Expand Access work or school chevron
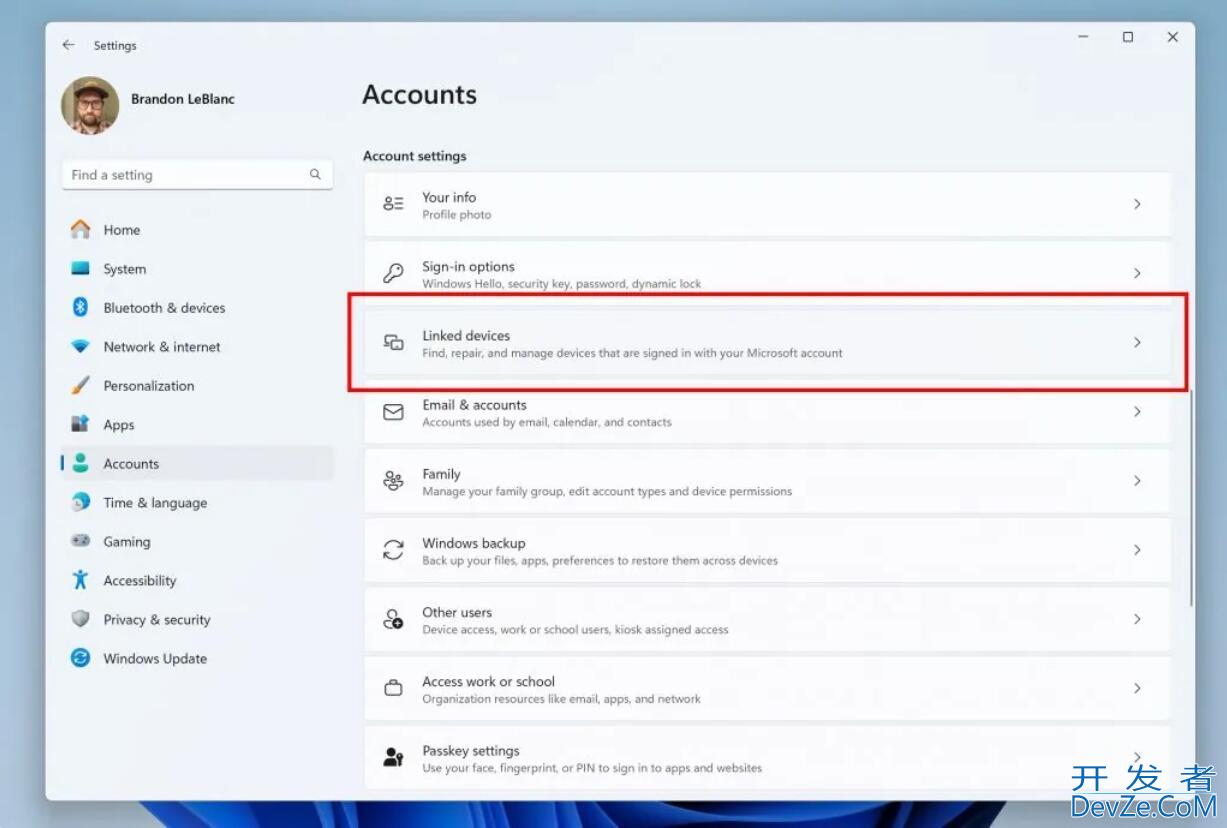The height and width of the screenshot is (828, 1227). (x=1137, y=688)
